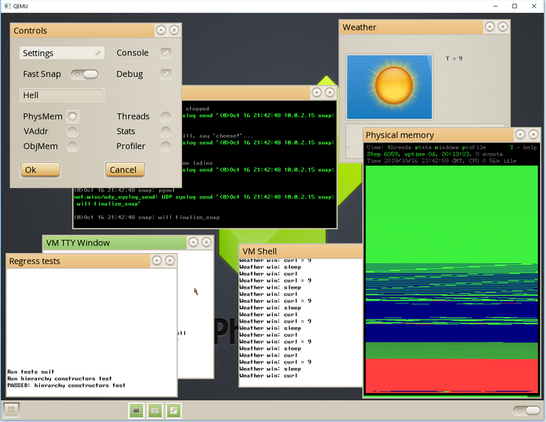546x422 pixels.
Task: Roll up the Physical memory window
Action: pos(520,134)
